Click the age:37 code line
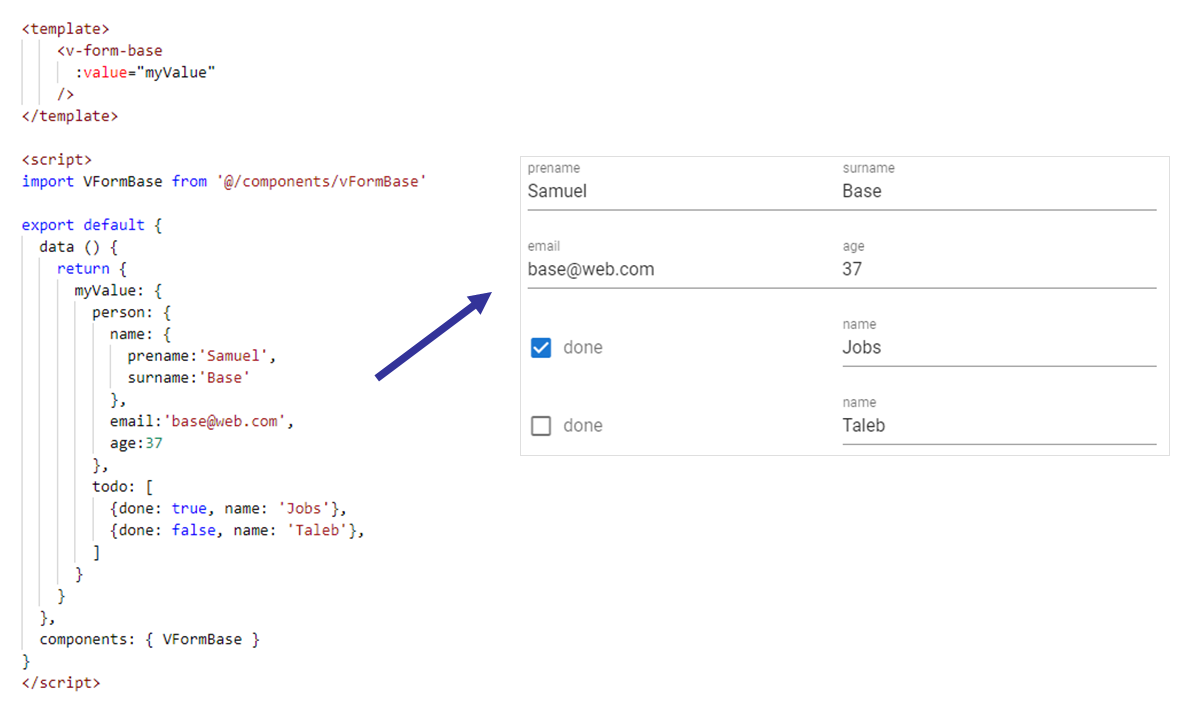This screenshot has height=717, width=1186. (x=136, y=443)
